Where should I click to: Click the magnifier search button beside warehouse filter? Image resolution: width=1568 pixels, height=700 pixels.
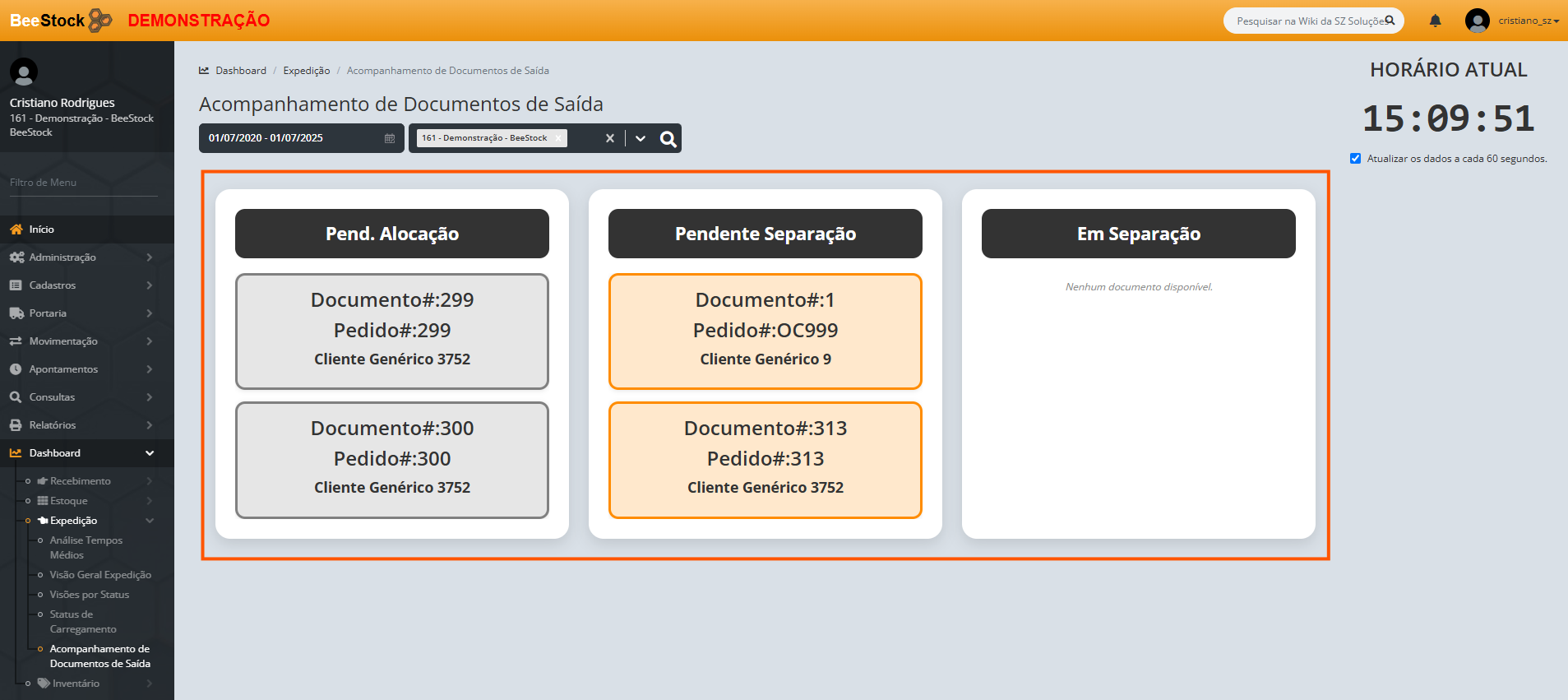(668, 139)
